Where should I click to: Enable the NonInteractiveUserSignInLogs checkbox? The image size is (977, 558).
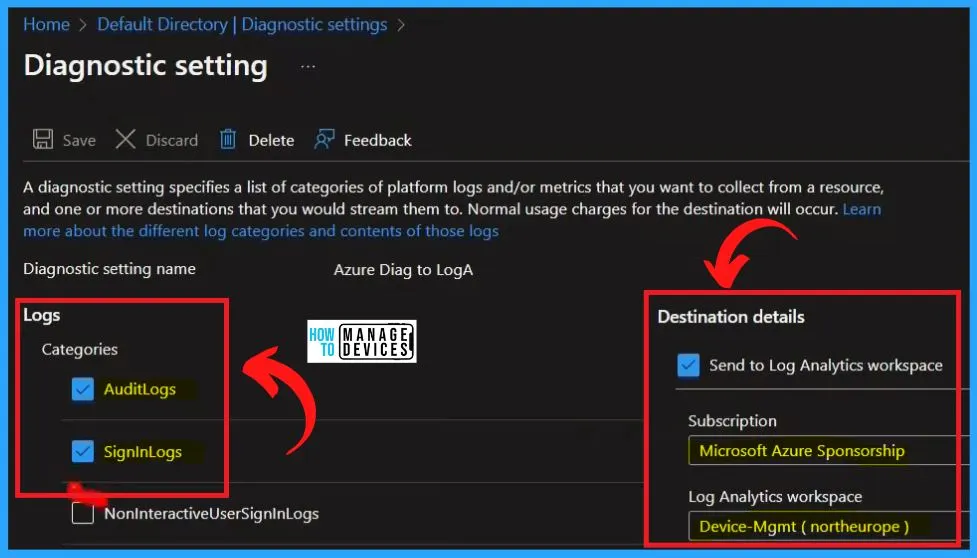(x=83, y=514)
